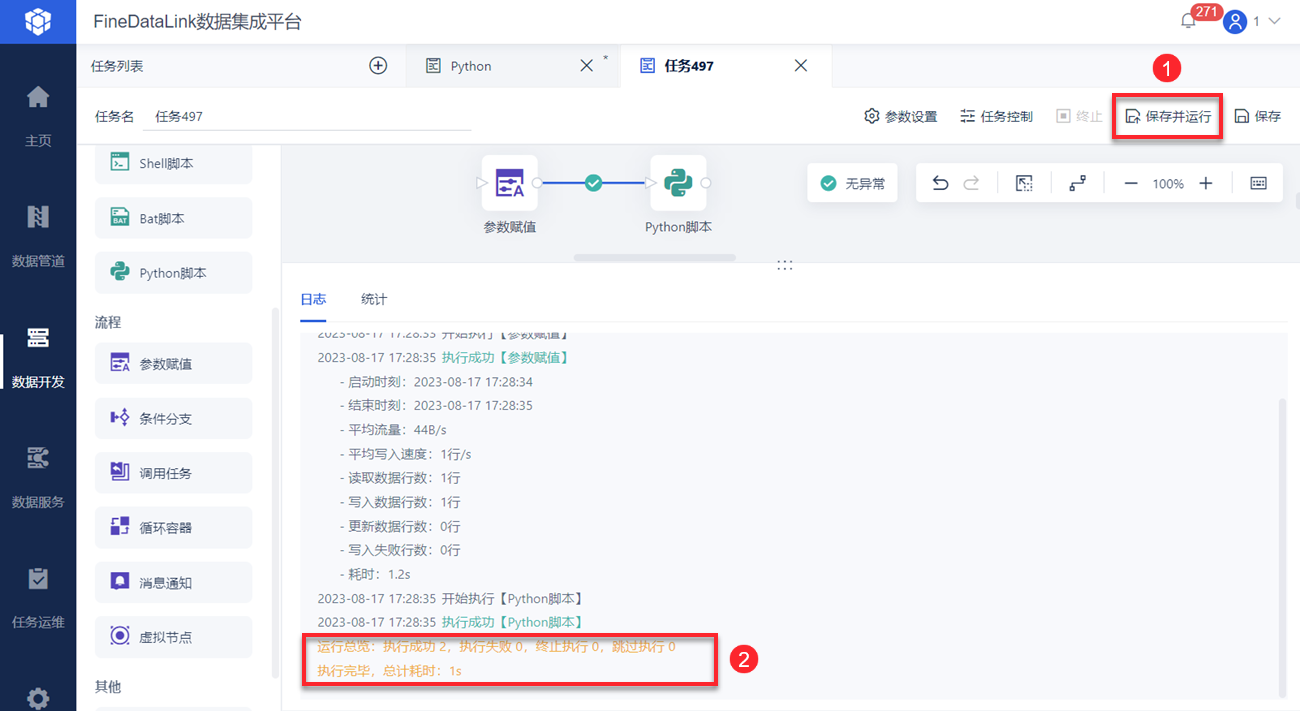Click minus to zoom out from 100%
The width and height of the screenshot is (1300, 711).
coord(1131,183)
